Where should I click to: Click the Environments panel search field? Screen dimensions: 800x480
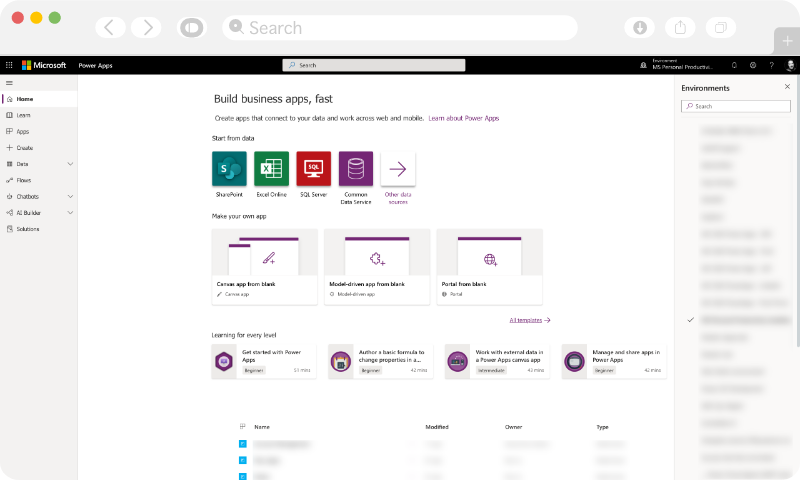tap(736, 106)
